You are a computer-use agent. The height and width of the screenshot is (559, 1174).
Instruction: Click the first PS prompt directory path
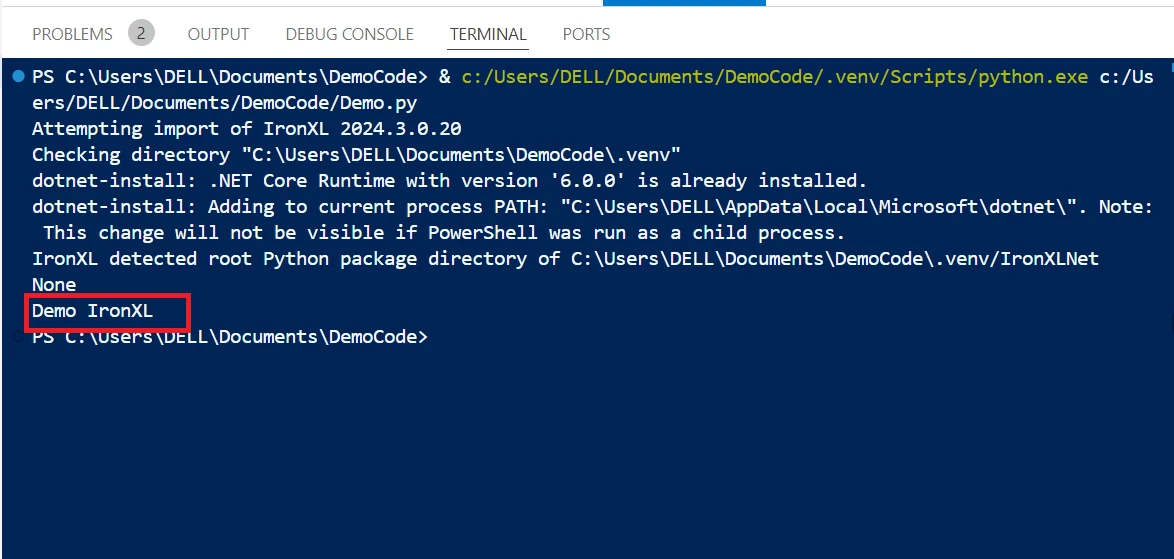click(x=246, y=77)
